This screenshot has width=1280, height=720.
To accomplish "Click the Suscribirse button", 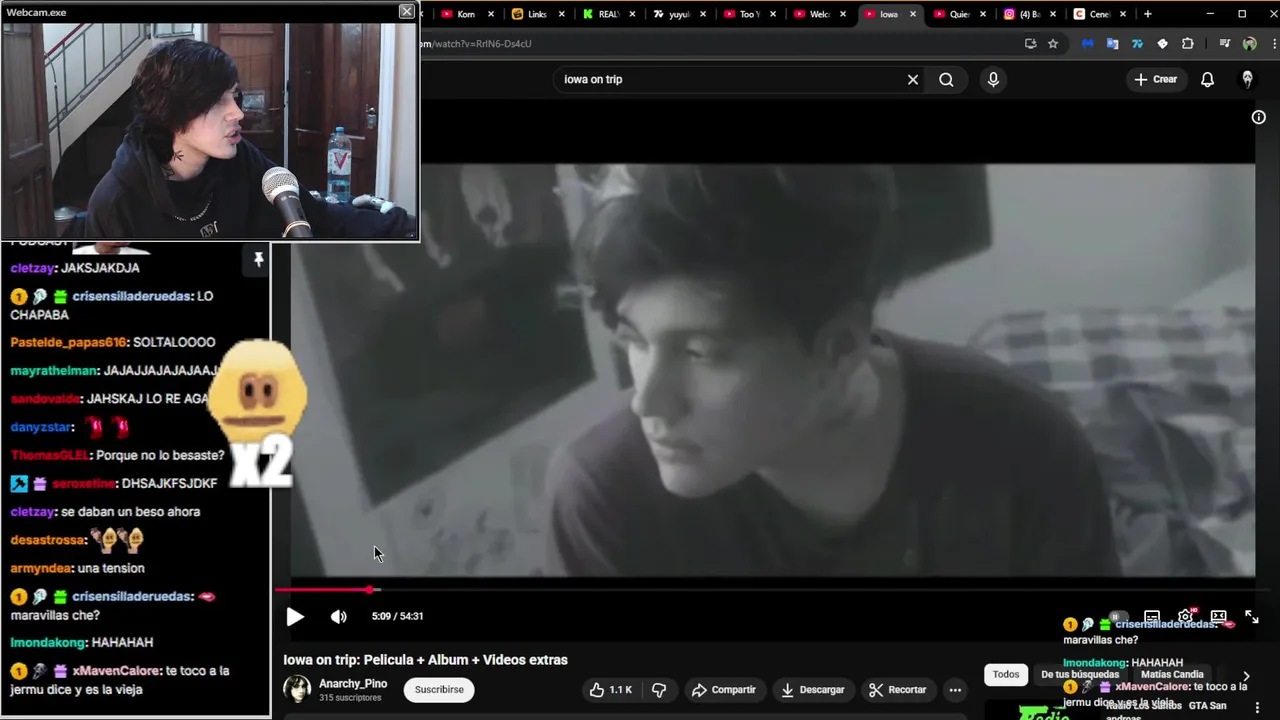I will point(439,689).
